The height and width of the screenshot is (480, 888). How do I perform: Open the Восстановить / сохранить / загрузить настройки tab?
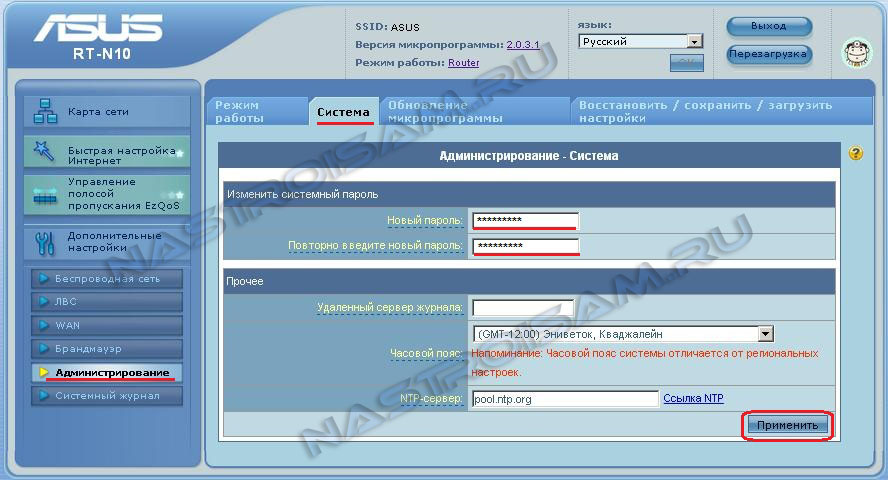tap(705, 111)
